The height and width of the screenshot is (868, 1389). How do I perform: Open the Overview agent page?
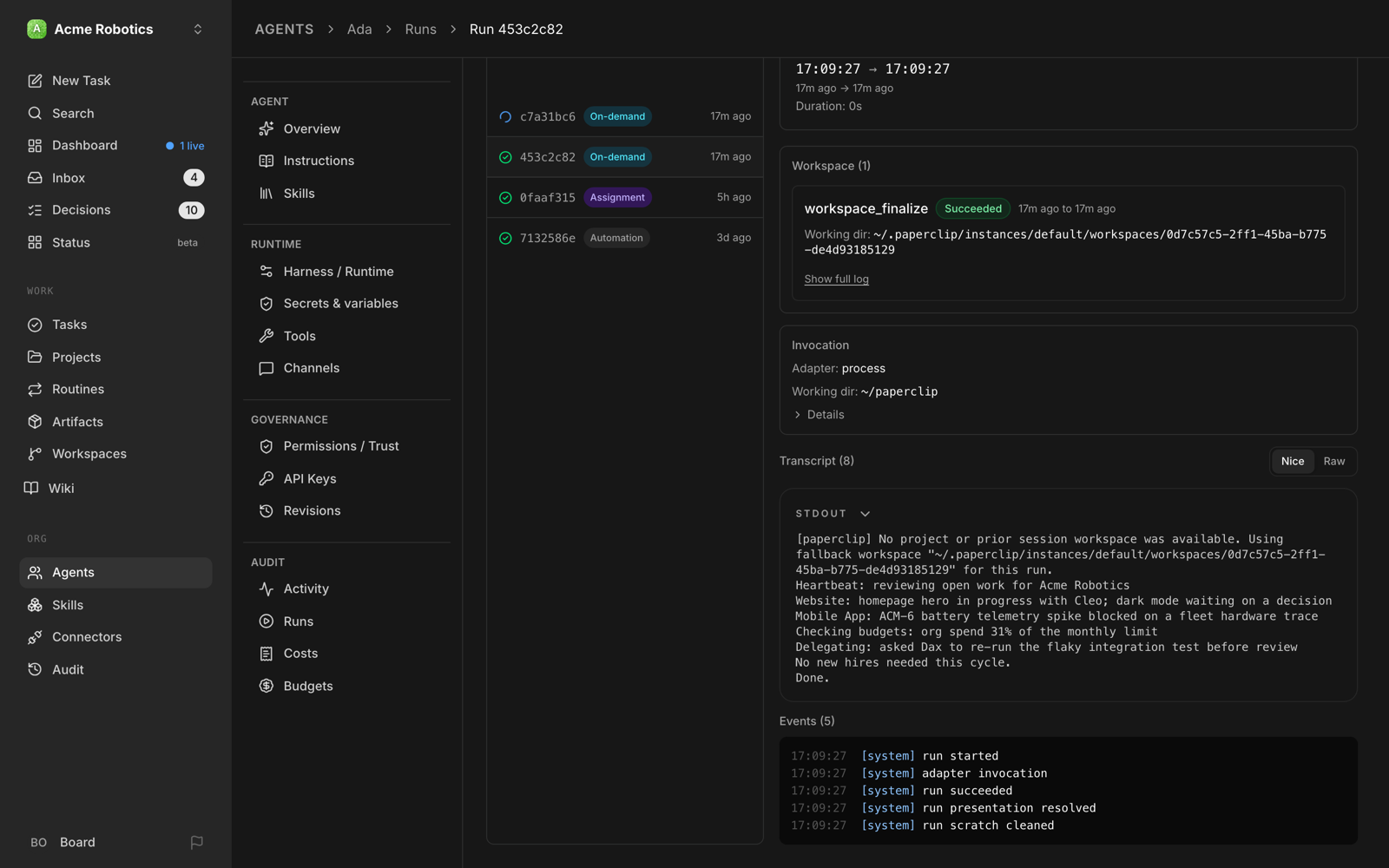(x=346, y=128)
